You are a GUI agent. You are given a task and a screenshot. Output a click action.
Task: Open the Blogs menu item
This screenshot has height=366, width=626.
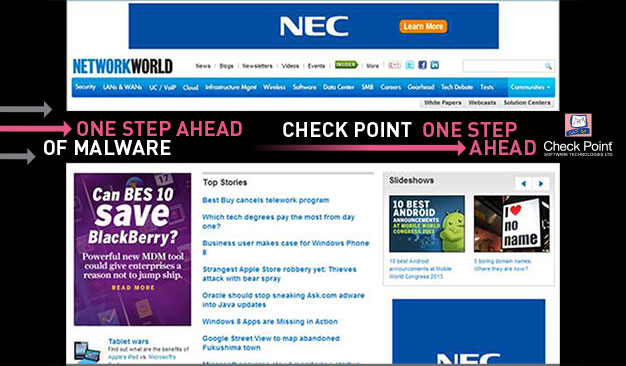[226, 66]
